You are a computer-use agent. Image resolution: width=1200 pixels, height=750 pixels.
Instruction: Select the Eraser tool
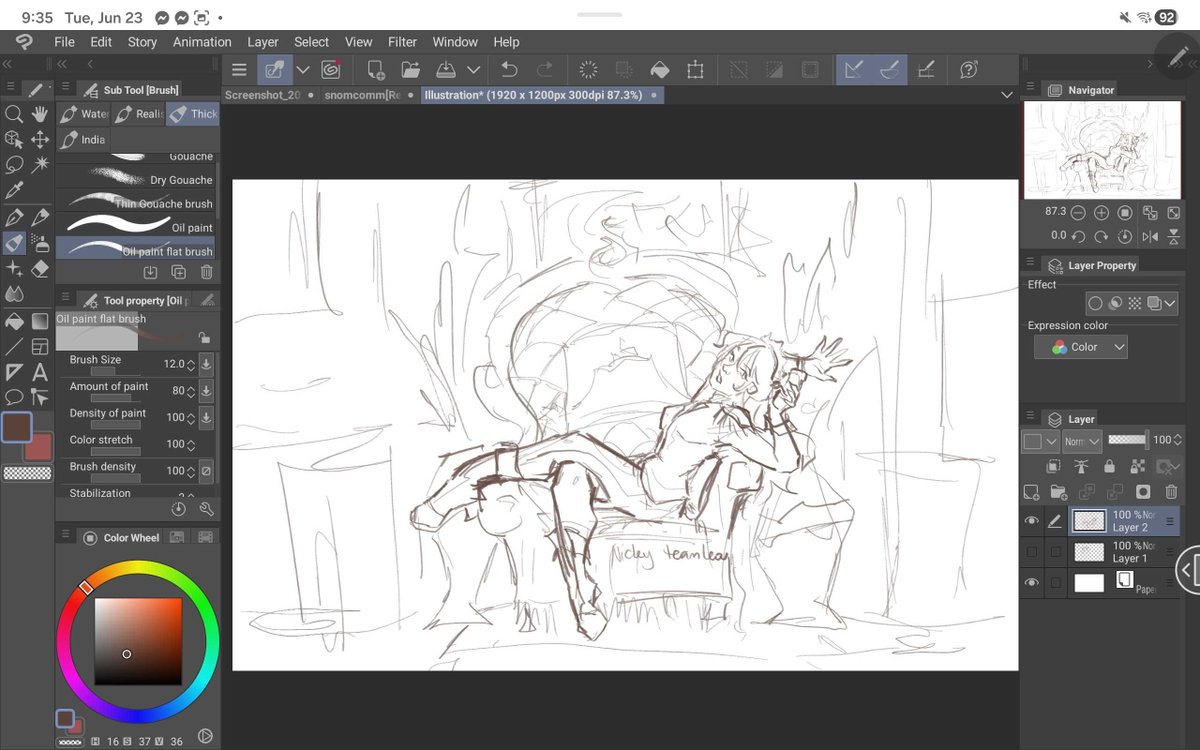coord(40,269)
